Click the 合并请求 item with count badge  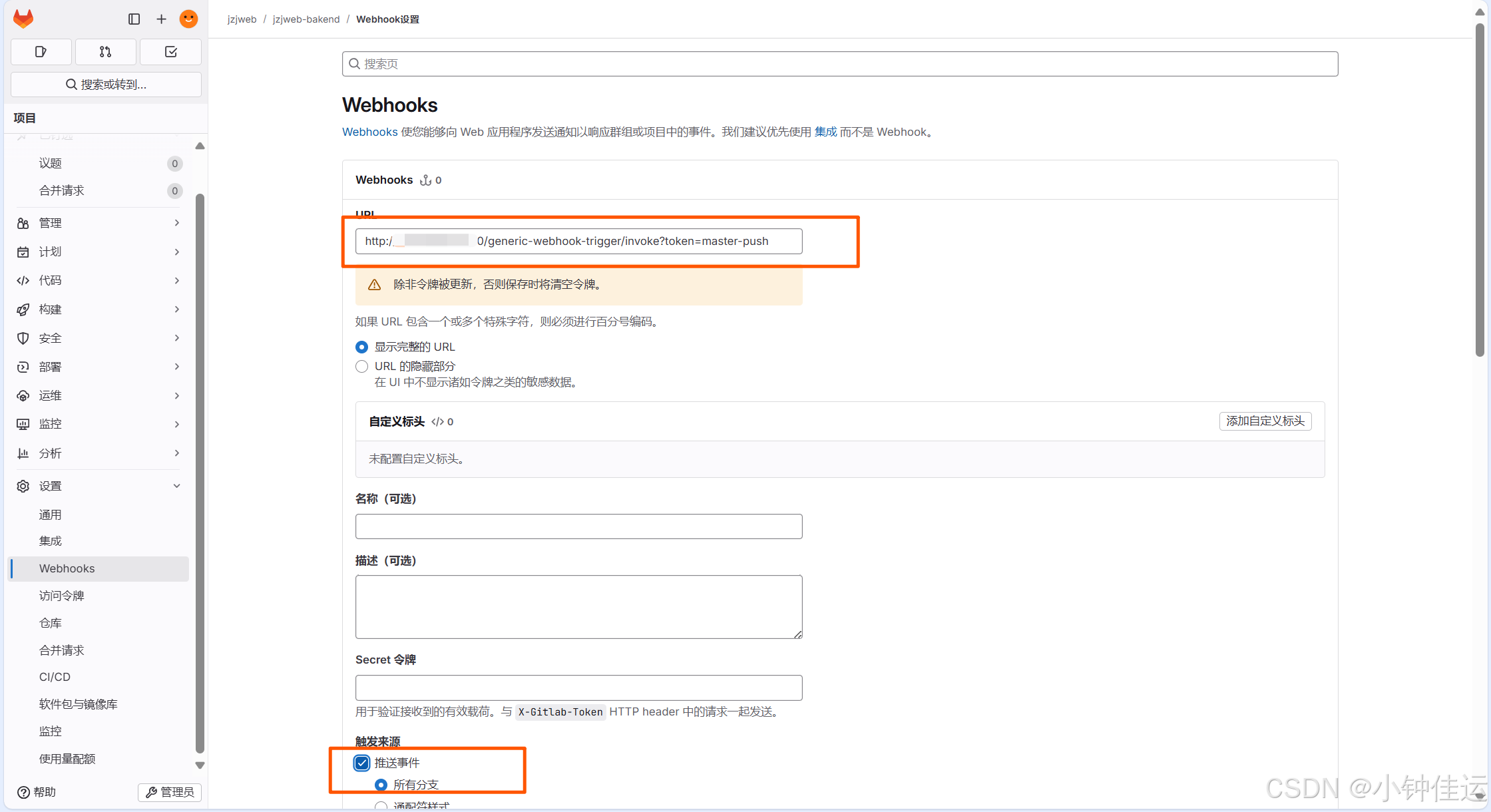[100, 190]
